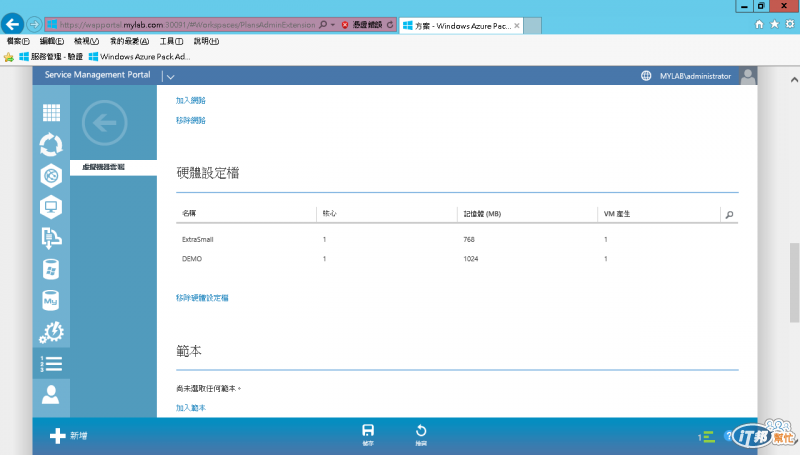Open the 說明(H) menu
This screenshot has width=800, height=455.
click(x=206, y=41)
